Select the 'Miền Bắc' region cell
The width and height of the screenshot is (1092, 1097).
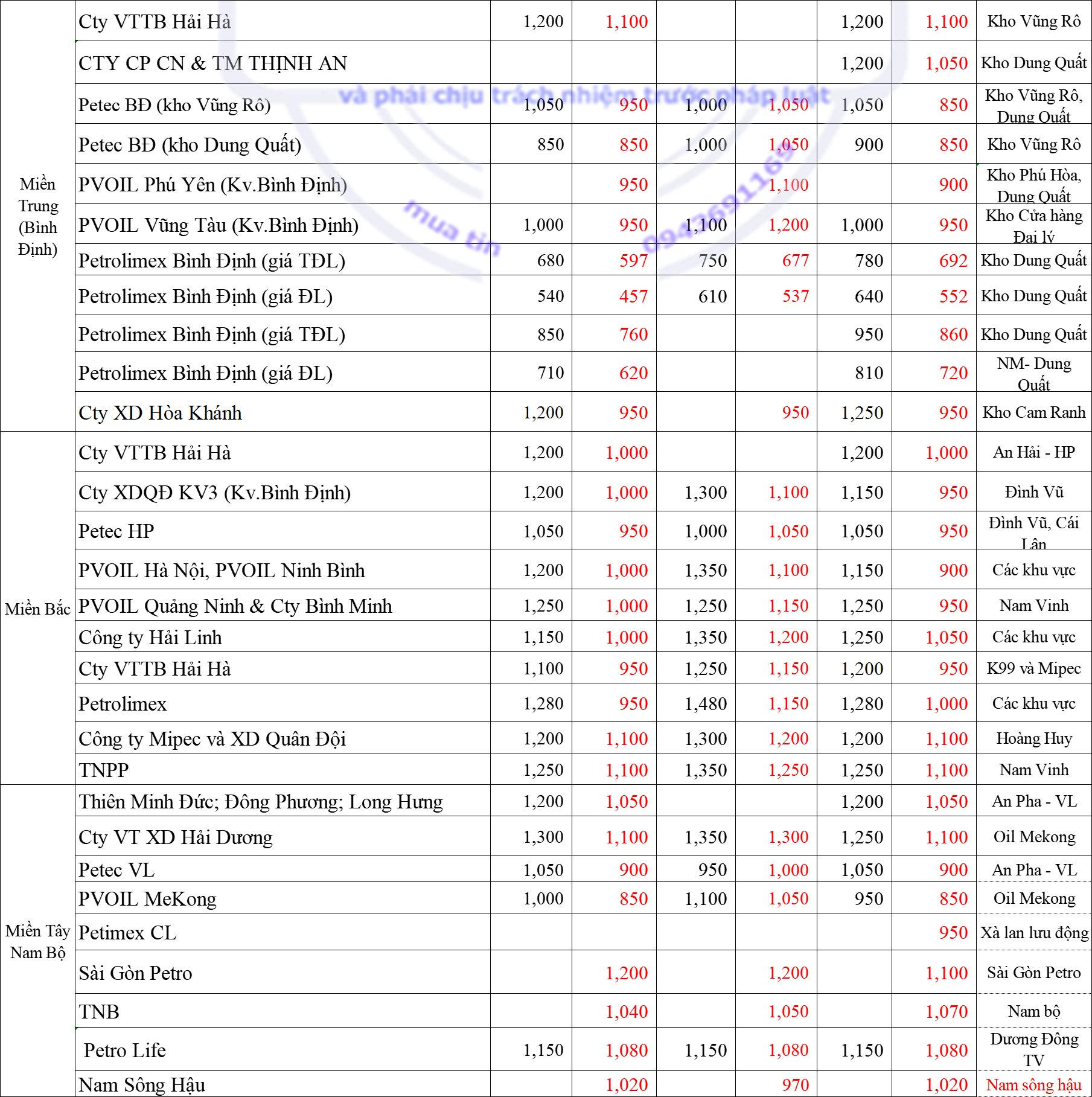(x=37, y=609)
